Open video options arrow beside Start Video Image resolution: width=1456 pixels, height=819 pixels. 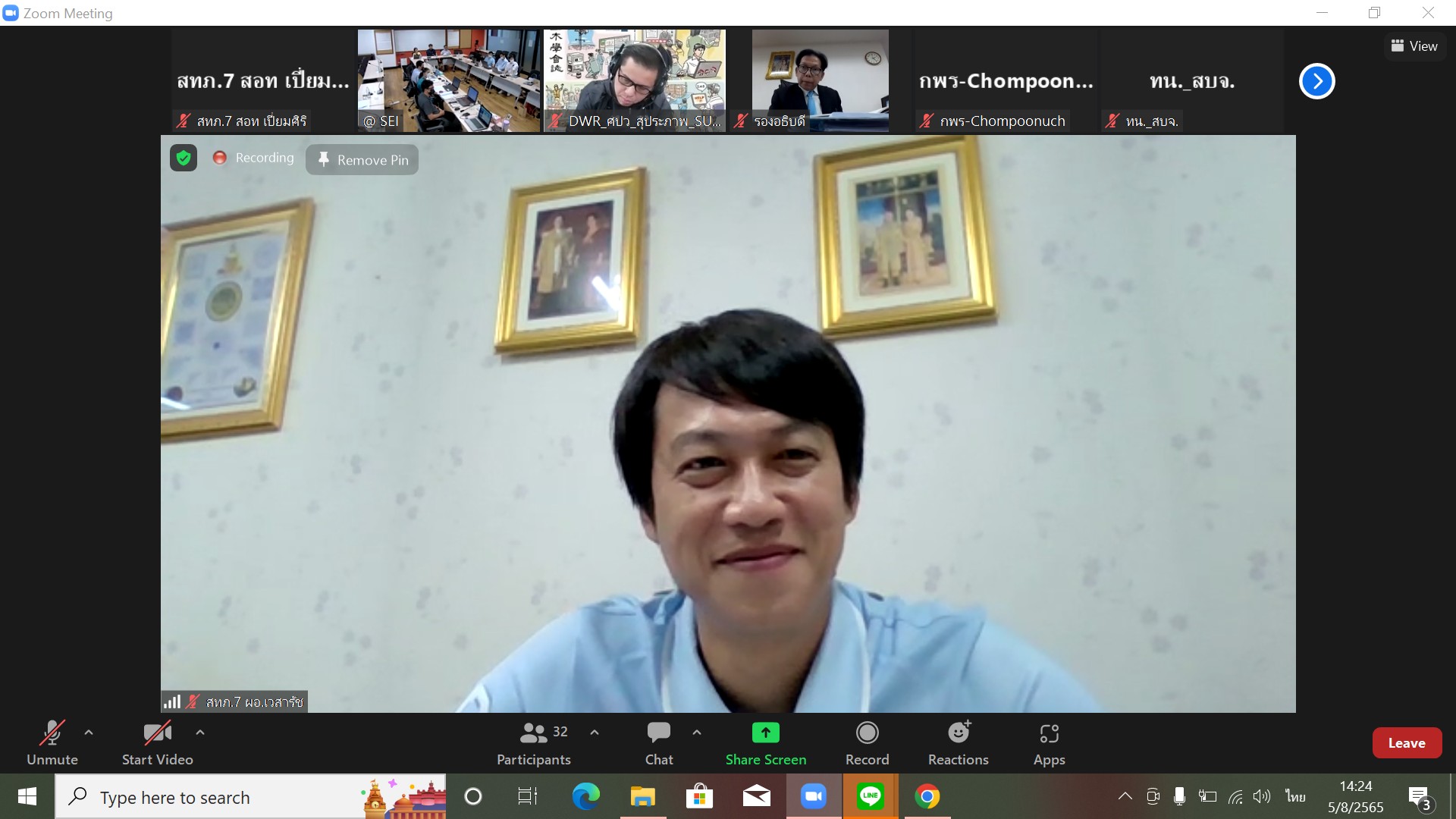(200, 733)
